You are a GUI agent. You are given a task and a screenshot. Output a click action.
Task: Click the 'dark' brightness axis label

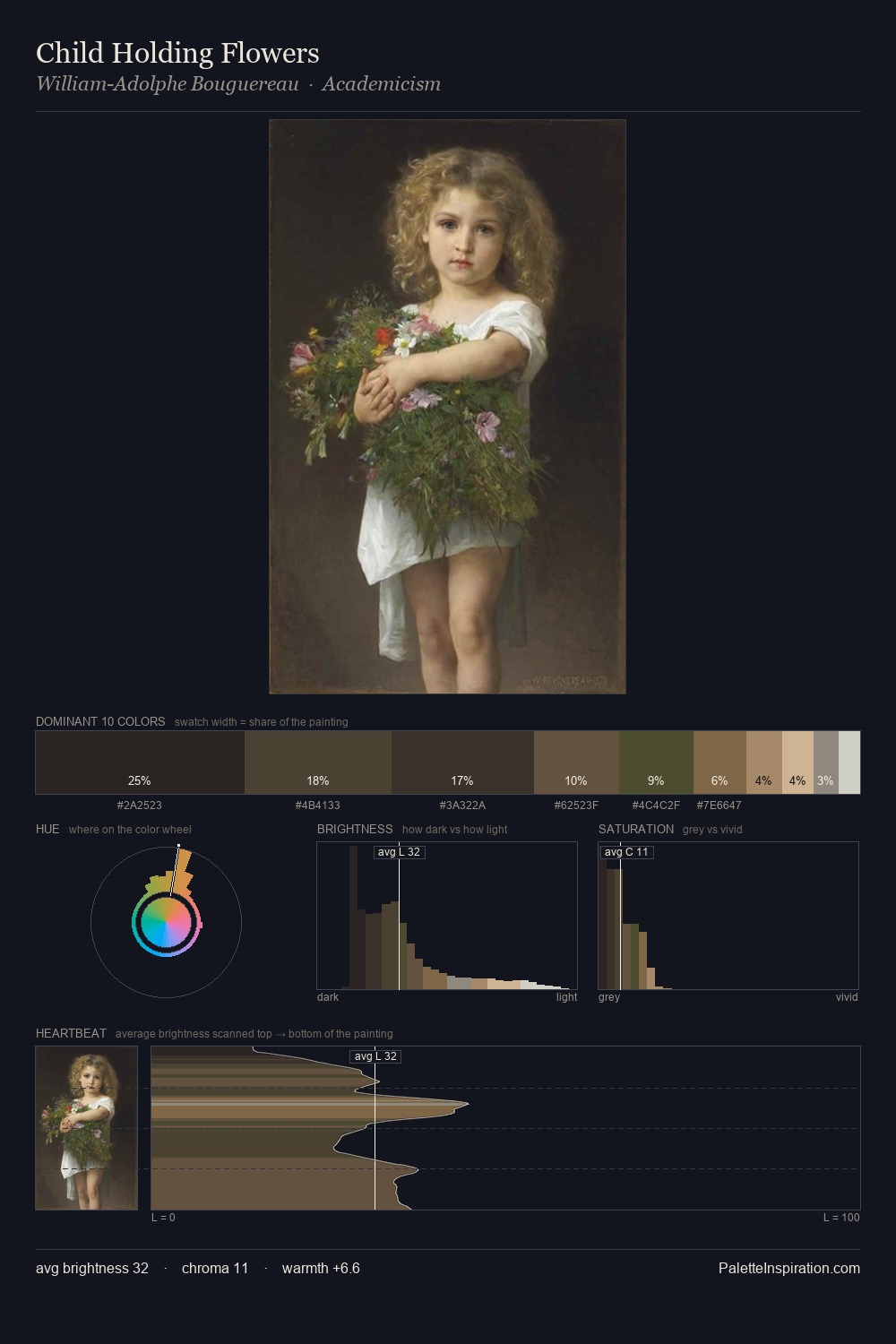[328, 997]
